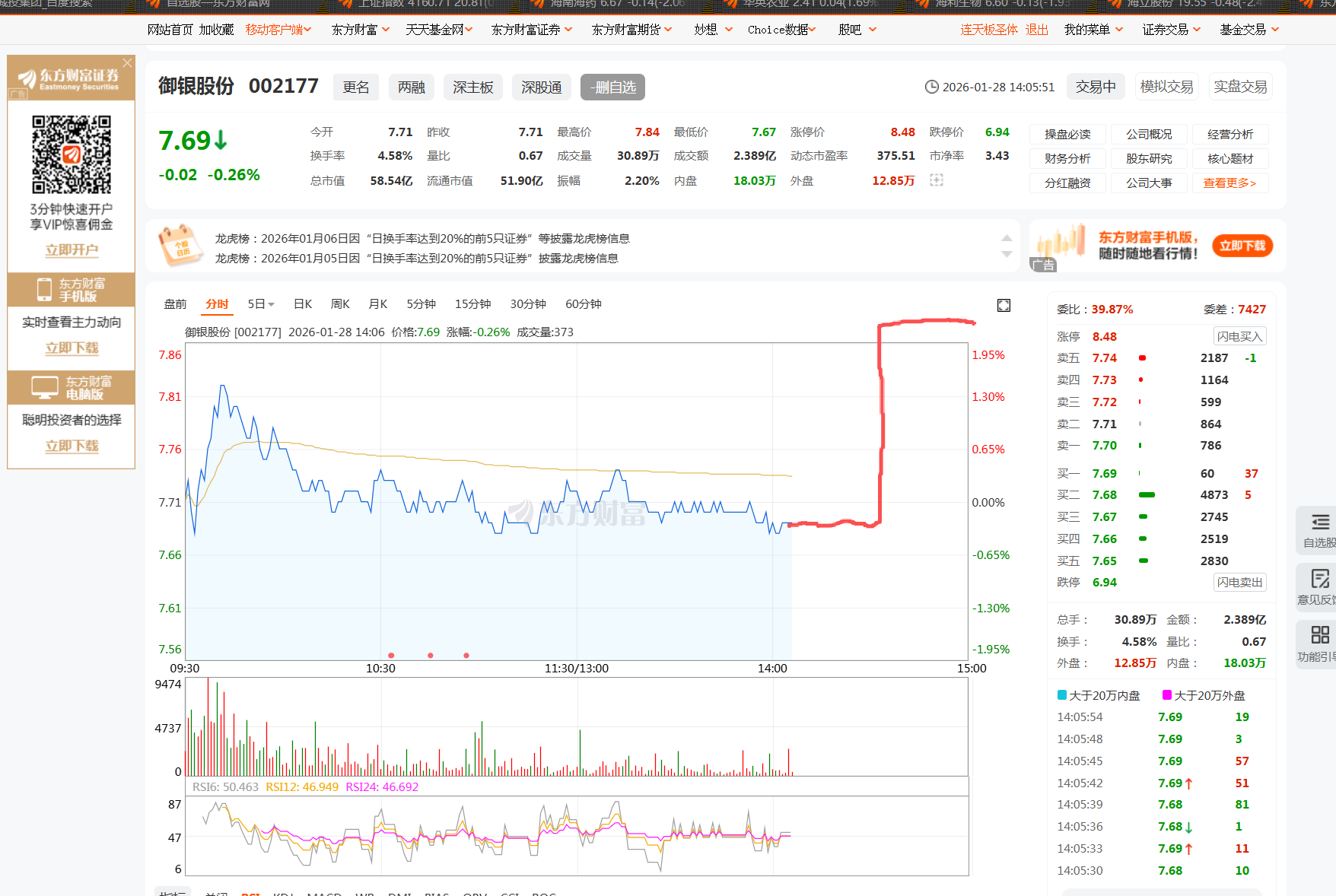Click the 更名 tag button
Screen dimensions: 1336x896
coord(356,87)
